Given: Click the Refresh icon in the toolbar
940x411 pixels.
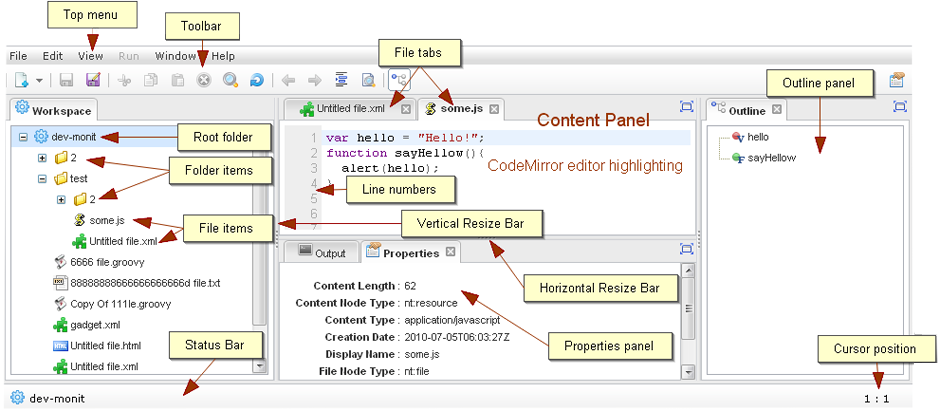Looking at the screenshot, I should coord(256,80).
